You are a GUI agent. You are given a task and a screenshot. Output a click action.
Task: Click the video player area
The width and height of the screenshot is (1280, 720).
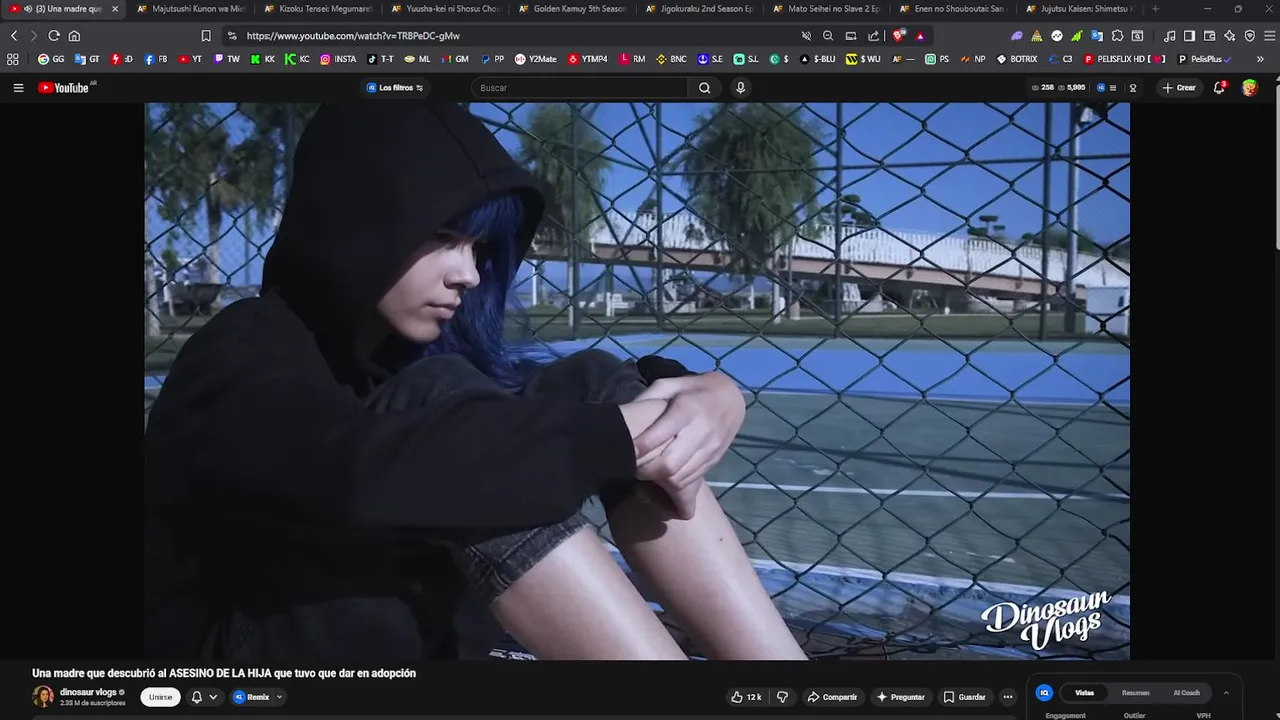[637, 381]
